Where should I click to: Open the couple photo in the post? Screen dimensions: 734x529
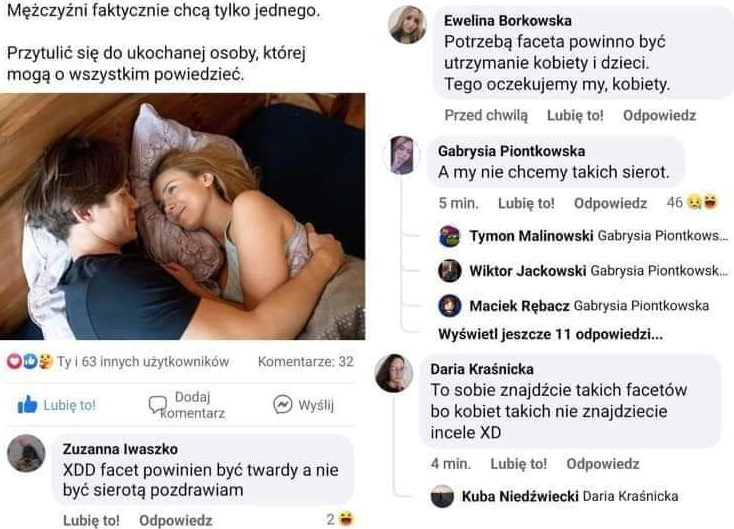click(182, 215)
